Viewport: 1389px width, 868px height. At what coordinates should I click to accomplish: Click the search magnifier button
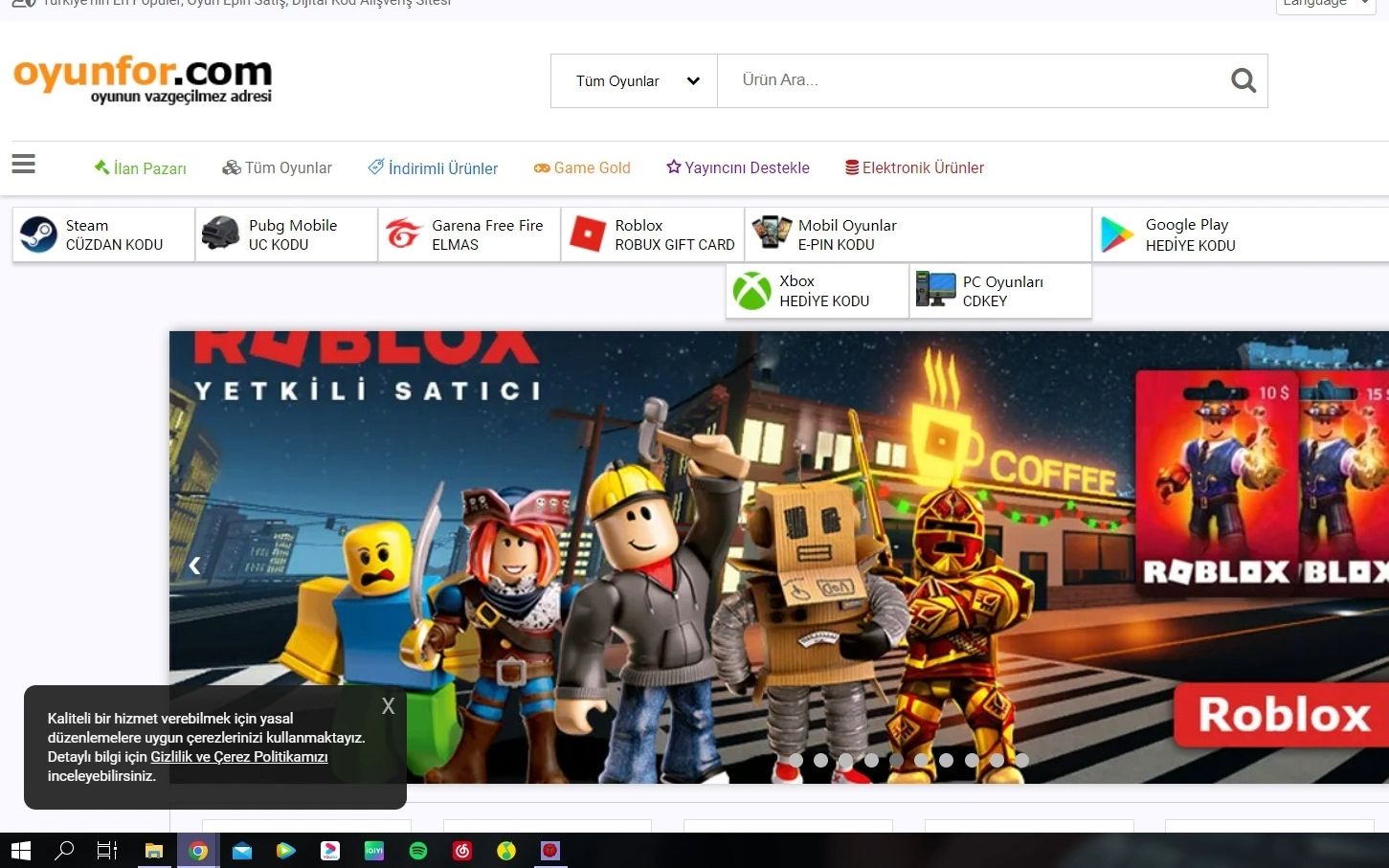point(1243,80)
